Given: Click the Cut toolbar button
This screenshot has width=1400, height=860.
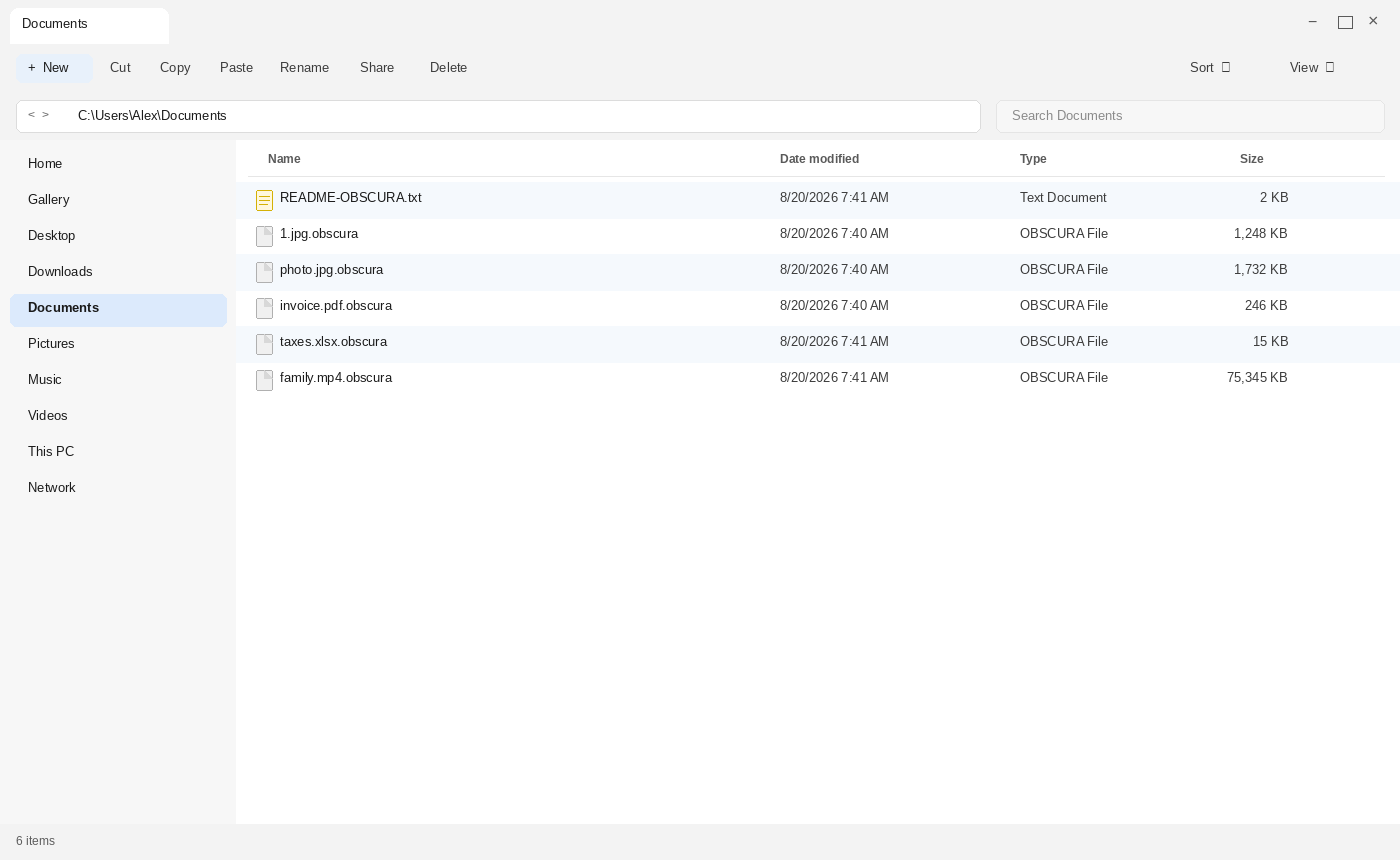Looking at the screenshot, I should [x=120, y=68].
